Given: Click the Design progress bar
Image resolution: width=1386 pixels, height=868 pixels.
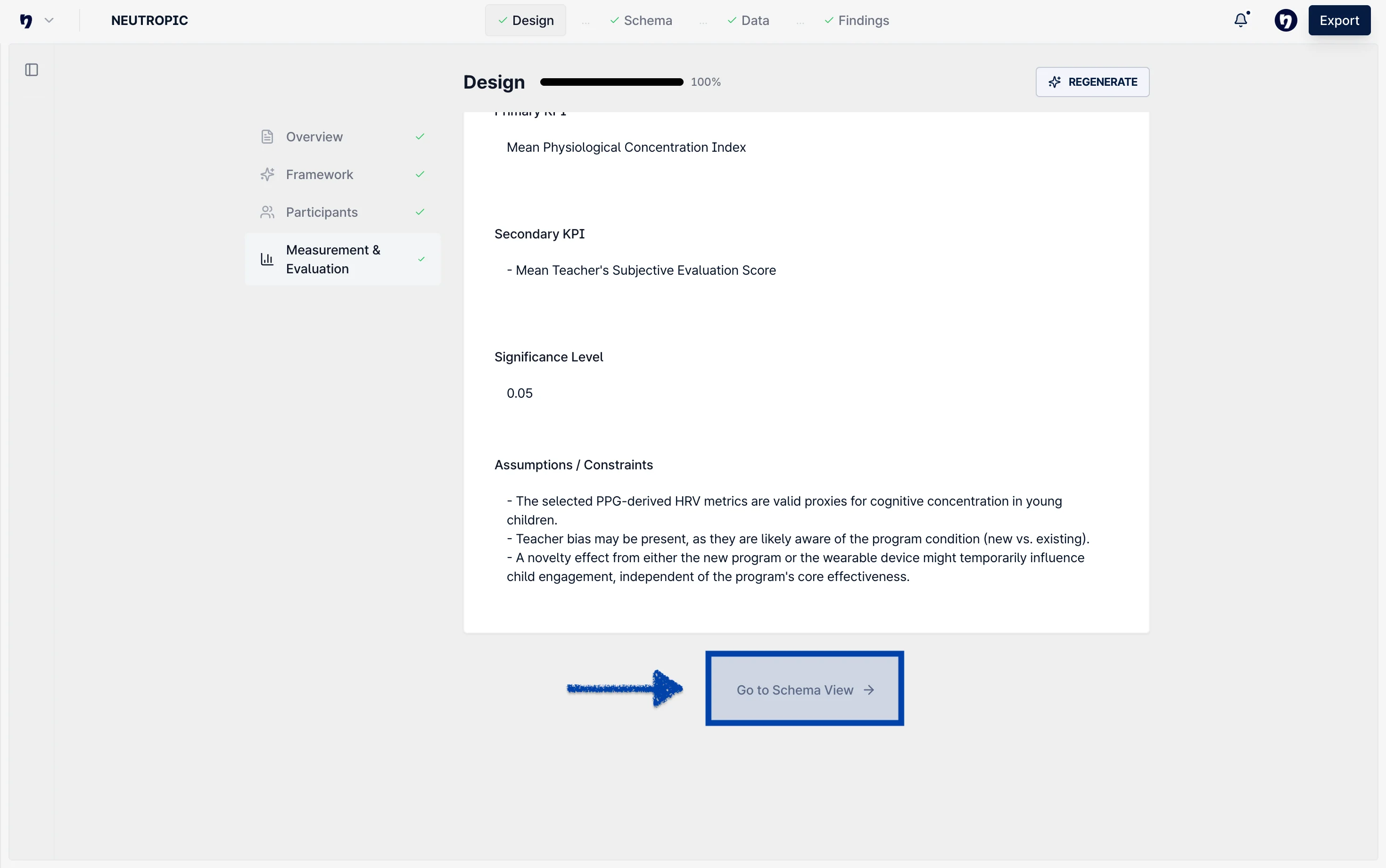Looking at the screenshot, I should click(x=611, y=82).
